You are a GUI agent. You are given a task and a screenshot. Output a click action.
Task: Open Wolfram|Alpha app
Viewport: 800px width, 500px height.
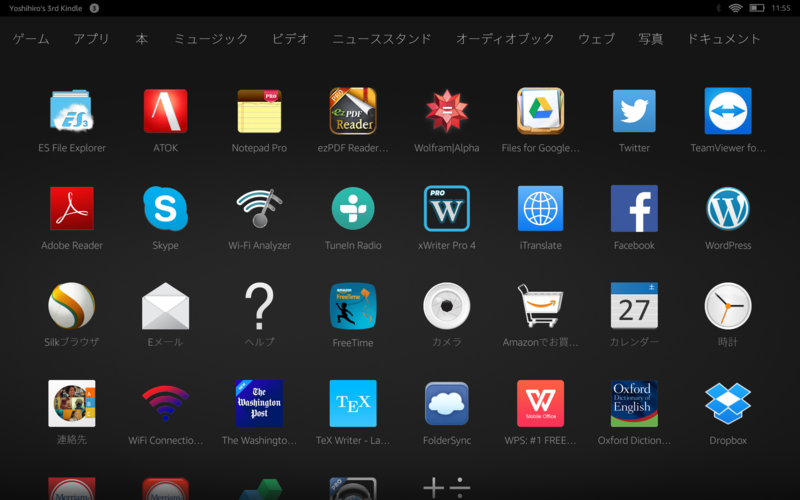point(447,111)
